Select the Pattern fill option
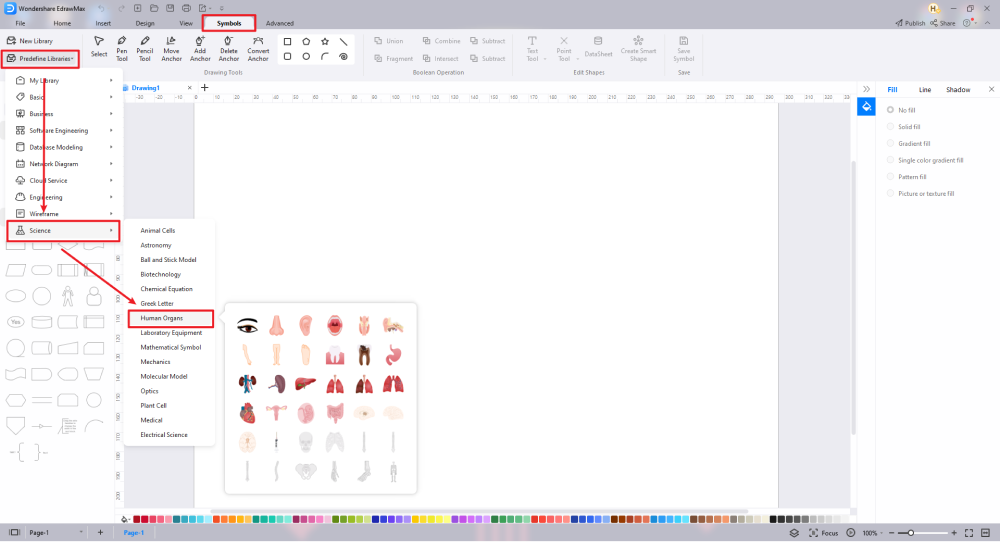Viewport: 1000px width, 542px height. [907, 177]
